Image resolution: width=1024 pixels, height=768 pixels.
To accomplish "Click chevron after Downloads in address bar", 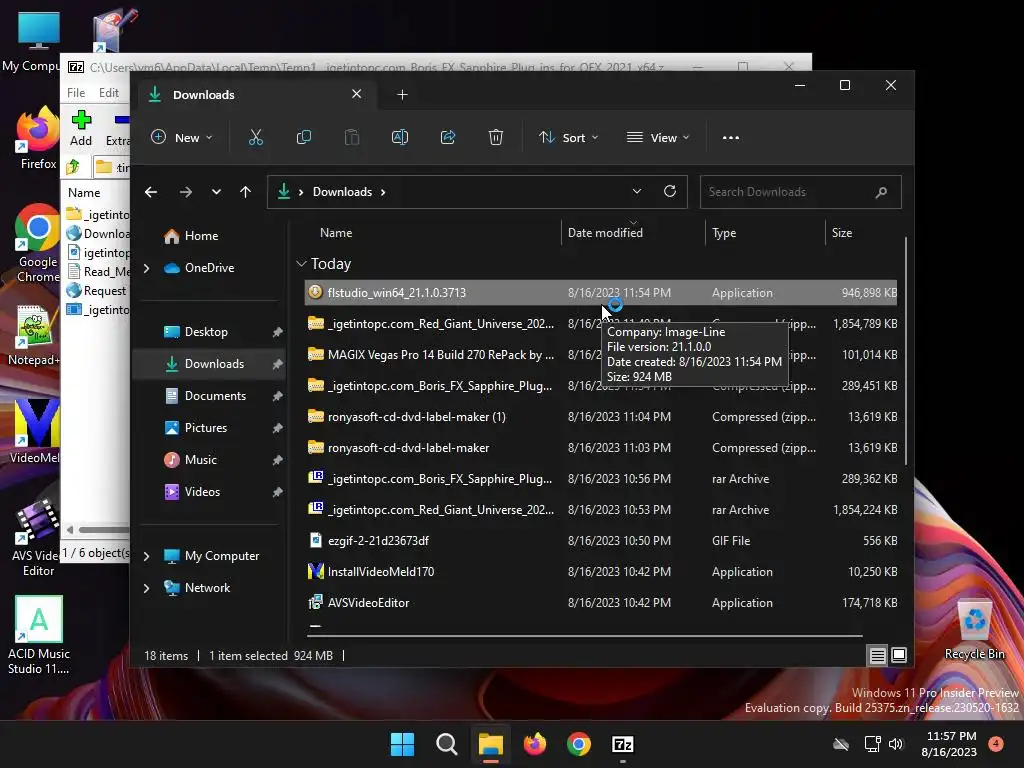I will pyautogui.click(x=383, y=192).
